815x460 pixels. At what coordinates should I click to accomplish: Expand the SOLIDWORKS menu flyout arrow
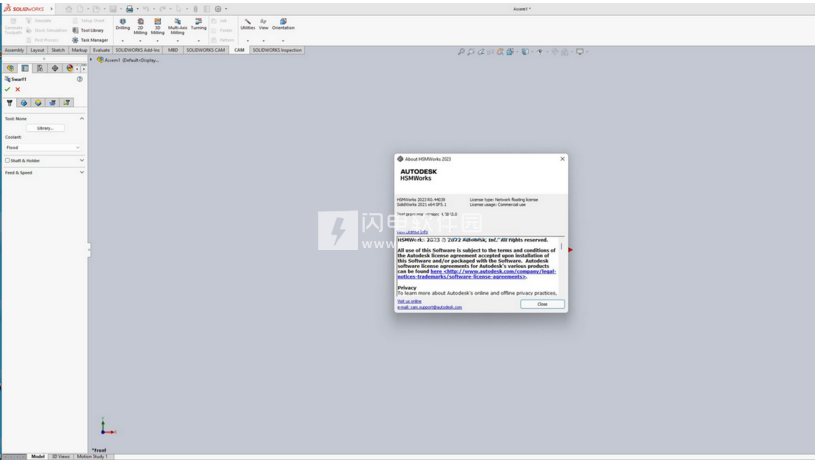pos(51,9)
